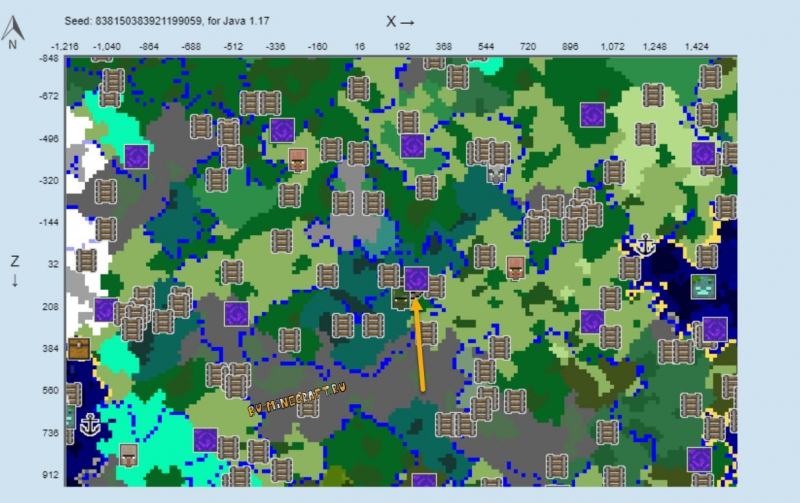
Task: Select the shipwreck anchor in the southwest ocean
Action: click(90, 424)
